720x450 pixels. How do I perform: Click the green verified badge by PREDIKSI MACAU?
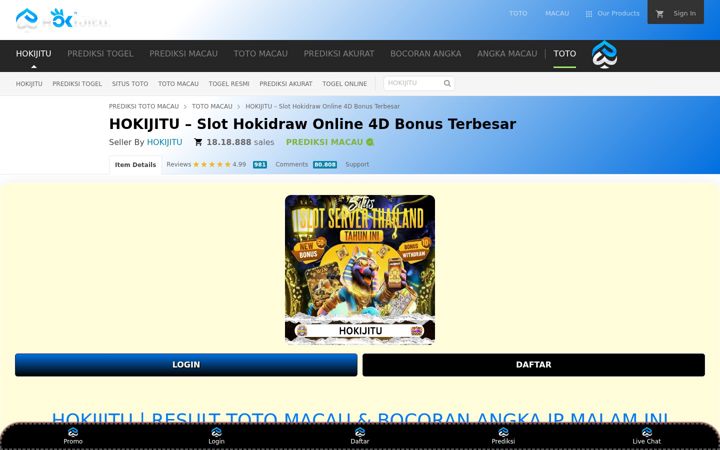click(x=370, y=142)
